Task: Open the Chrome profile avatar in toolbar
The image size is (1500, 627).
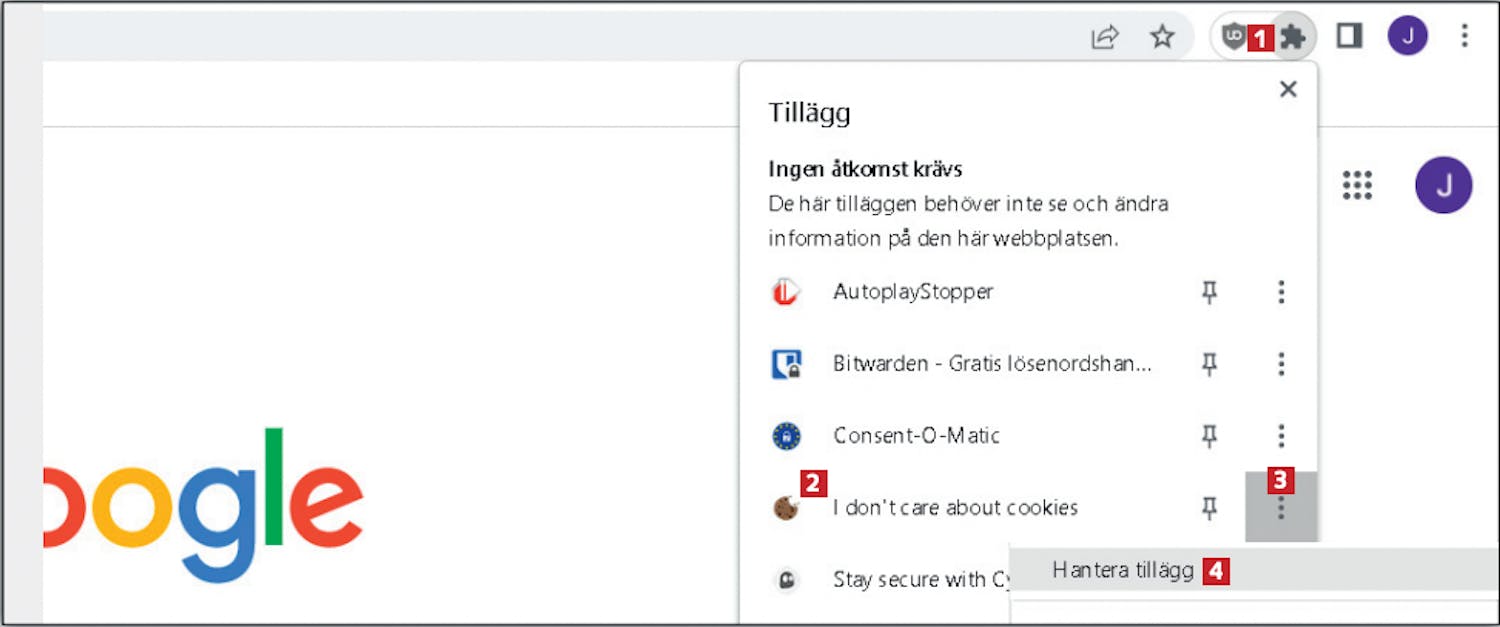Action: click(1407, 38)
